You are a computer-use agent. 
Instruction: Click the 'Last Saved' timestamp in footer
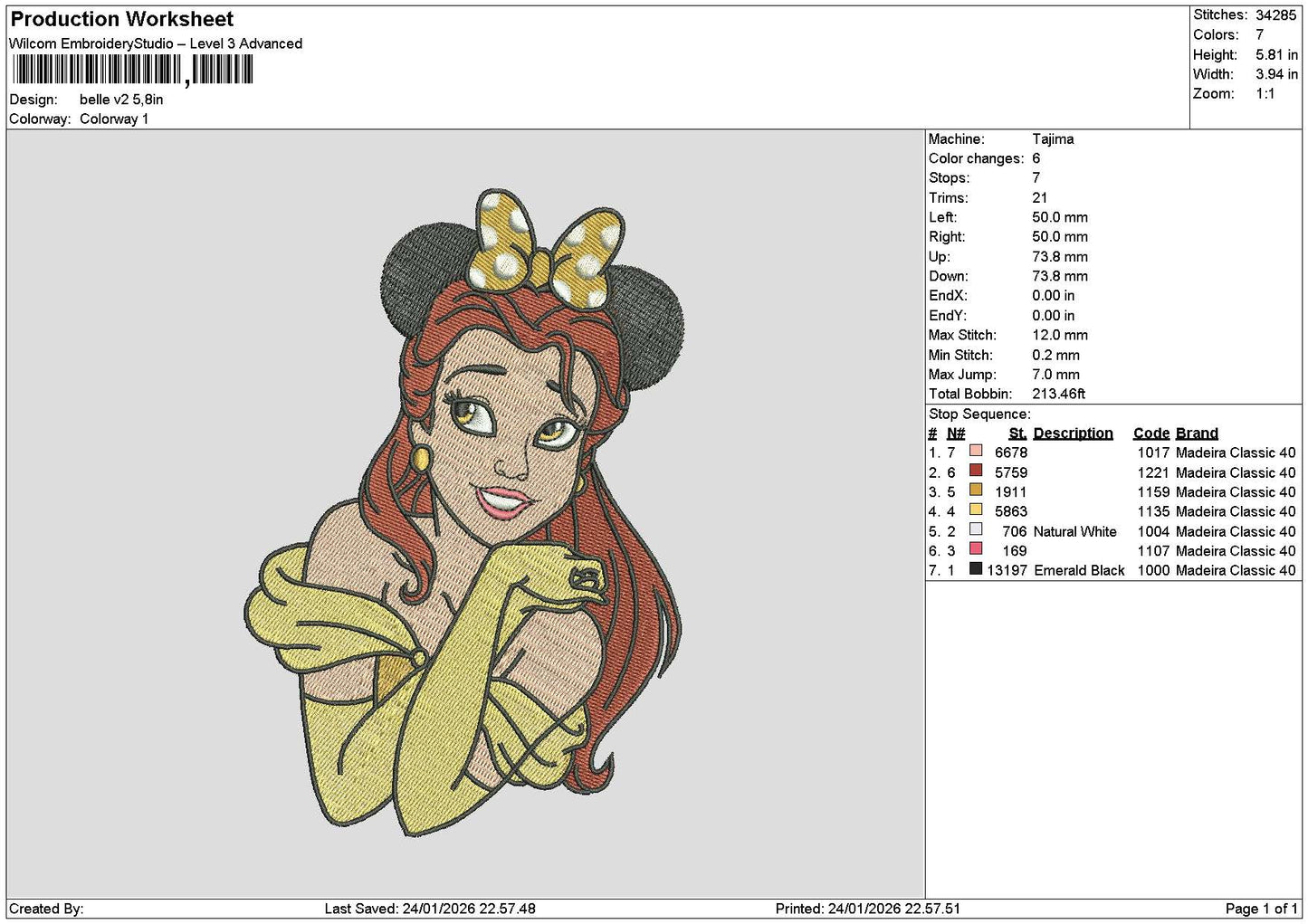[x=430, y=909]
